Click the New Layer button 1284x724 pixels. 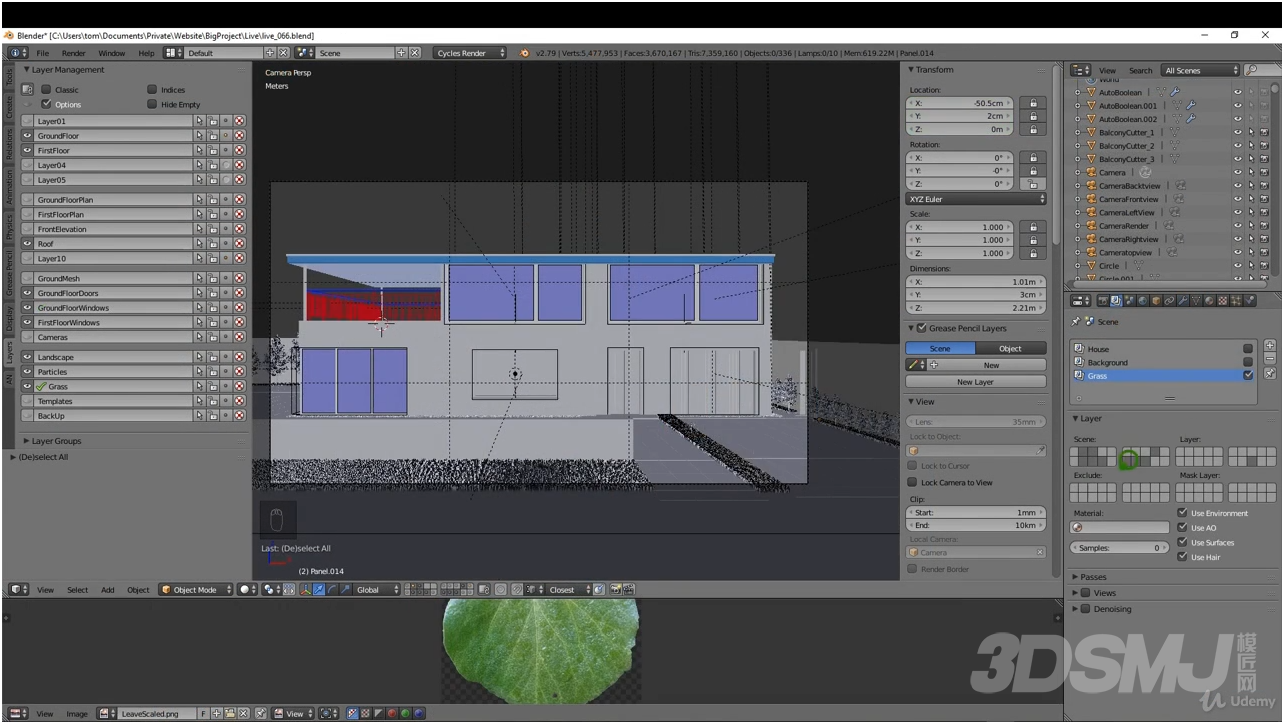pos(976,382)
